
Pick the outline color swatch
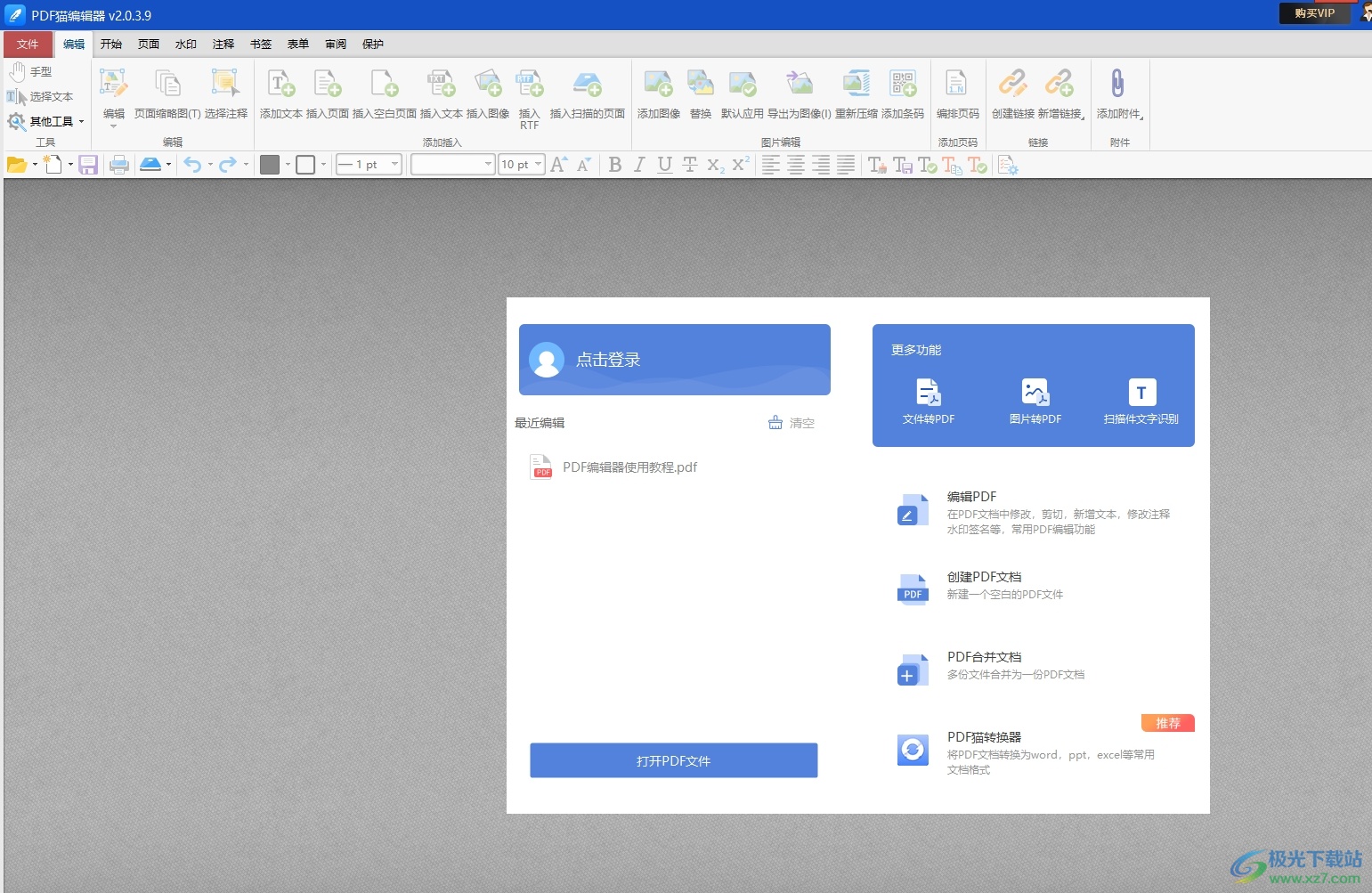point(305,165)
